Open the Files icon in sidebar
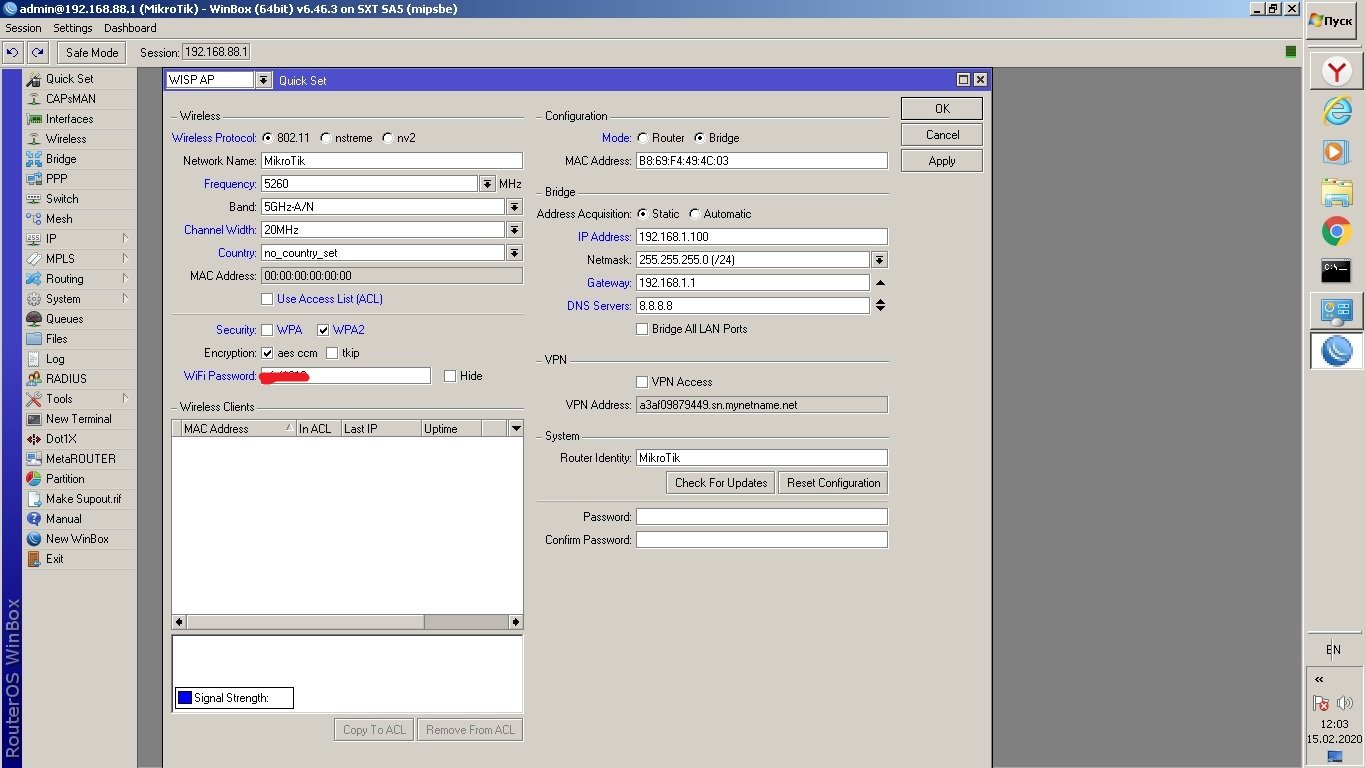Viewport: 1366px width, 768px height. [x=34, y=339]
